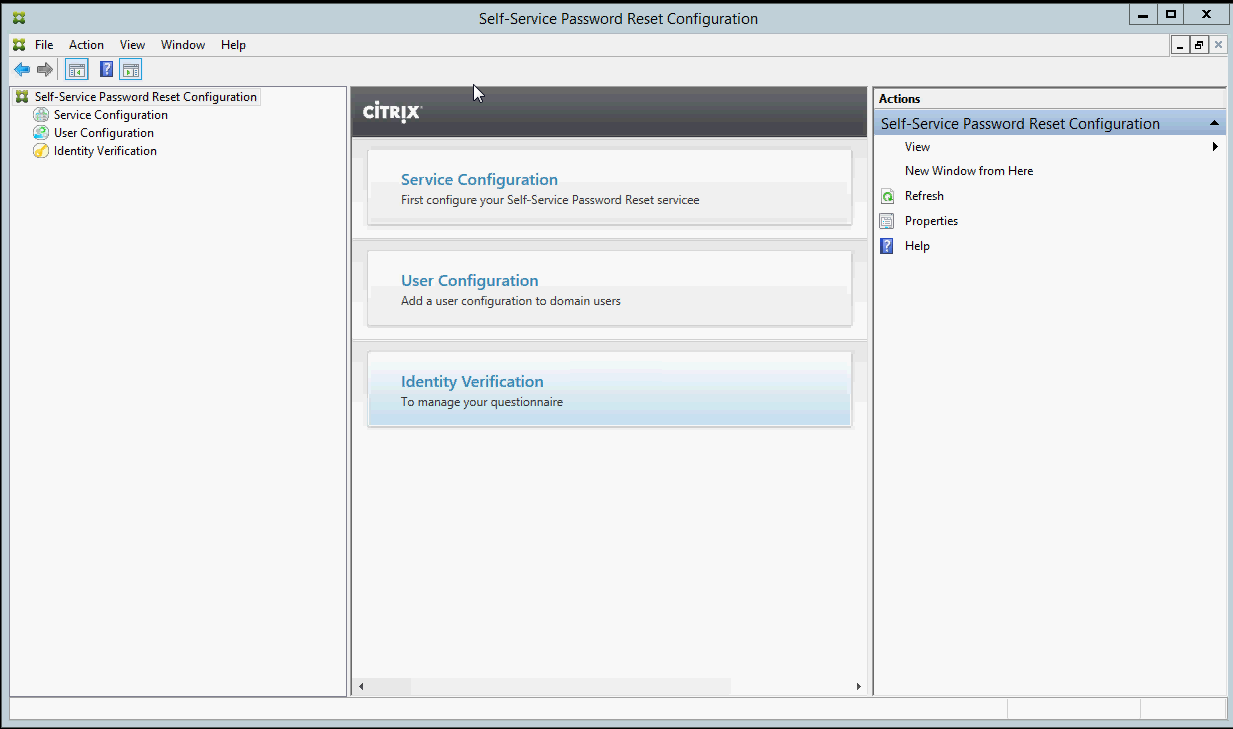Toggle the Show/Hide Console Tree toolbar button
The image size is (1233, 729).
coord(77,70)
